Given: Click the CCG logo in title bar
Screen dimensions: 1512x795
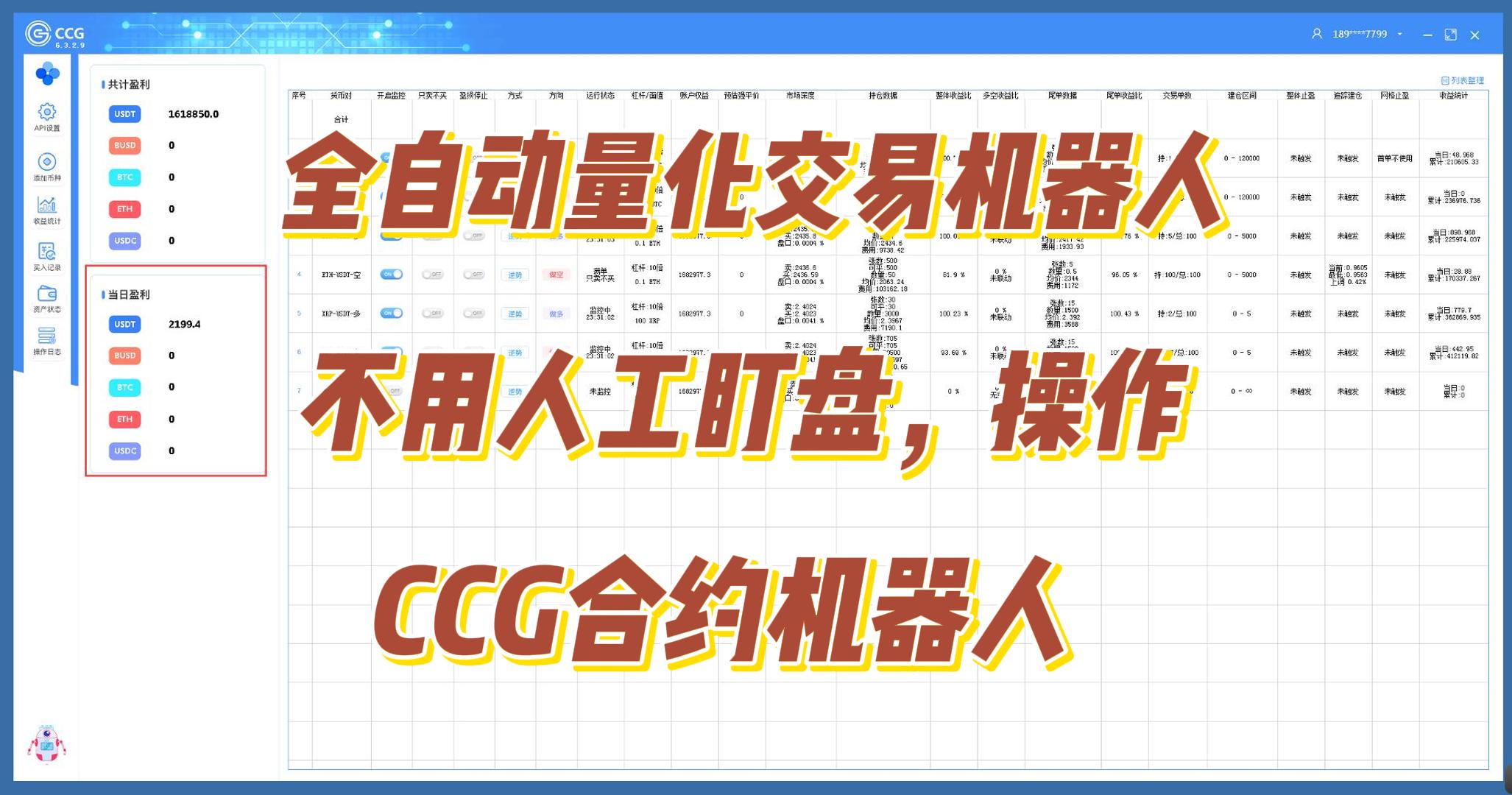Looking at the screenshot, I should click(55, 34).
